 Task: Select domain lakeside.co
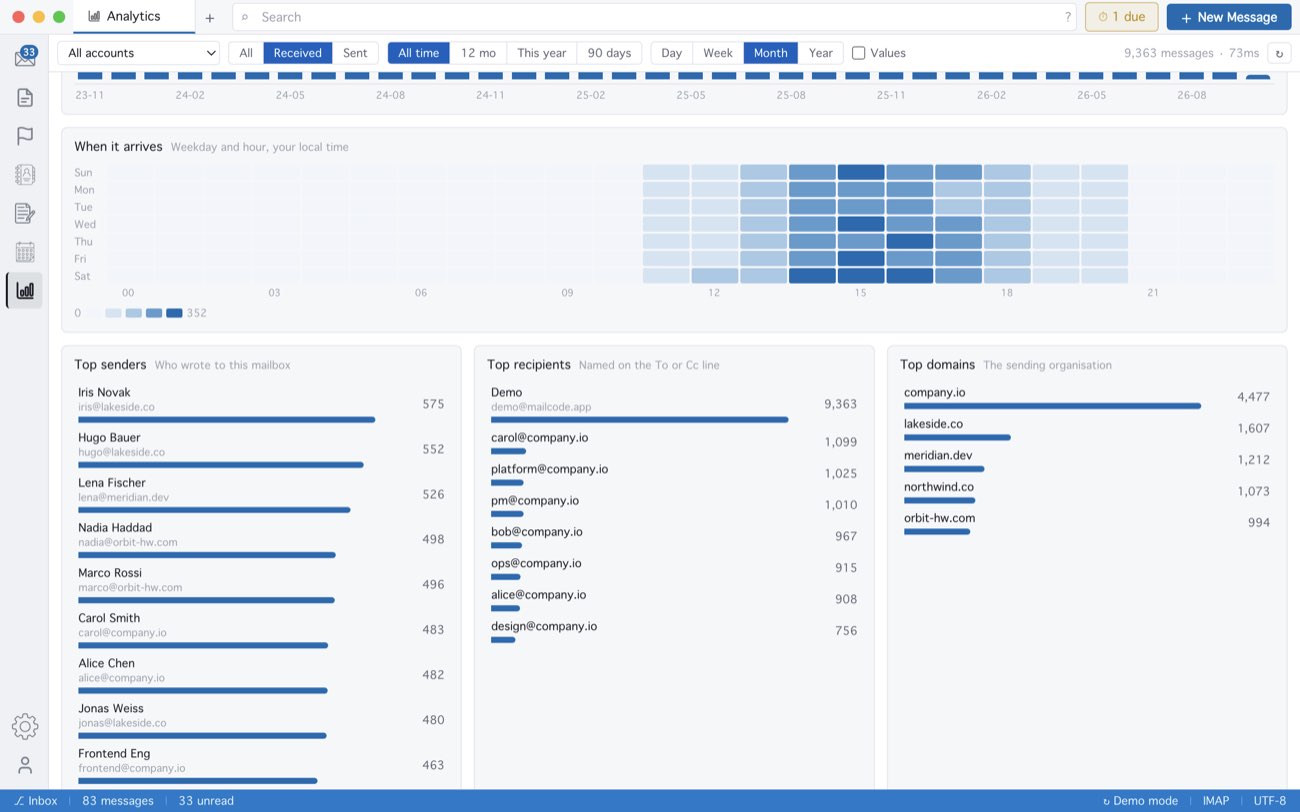(x=1087, y=429)
